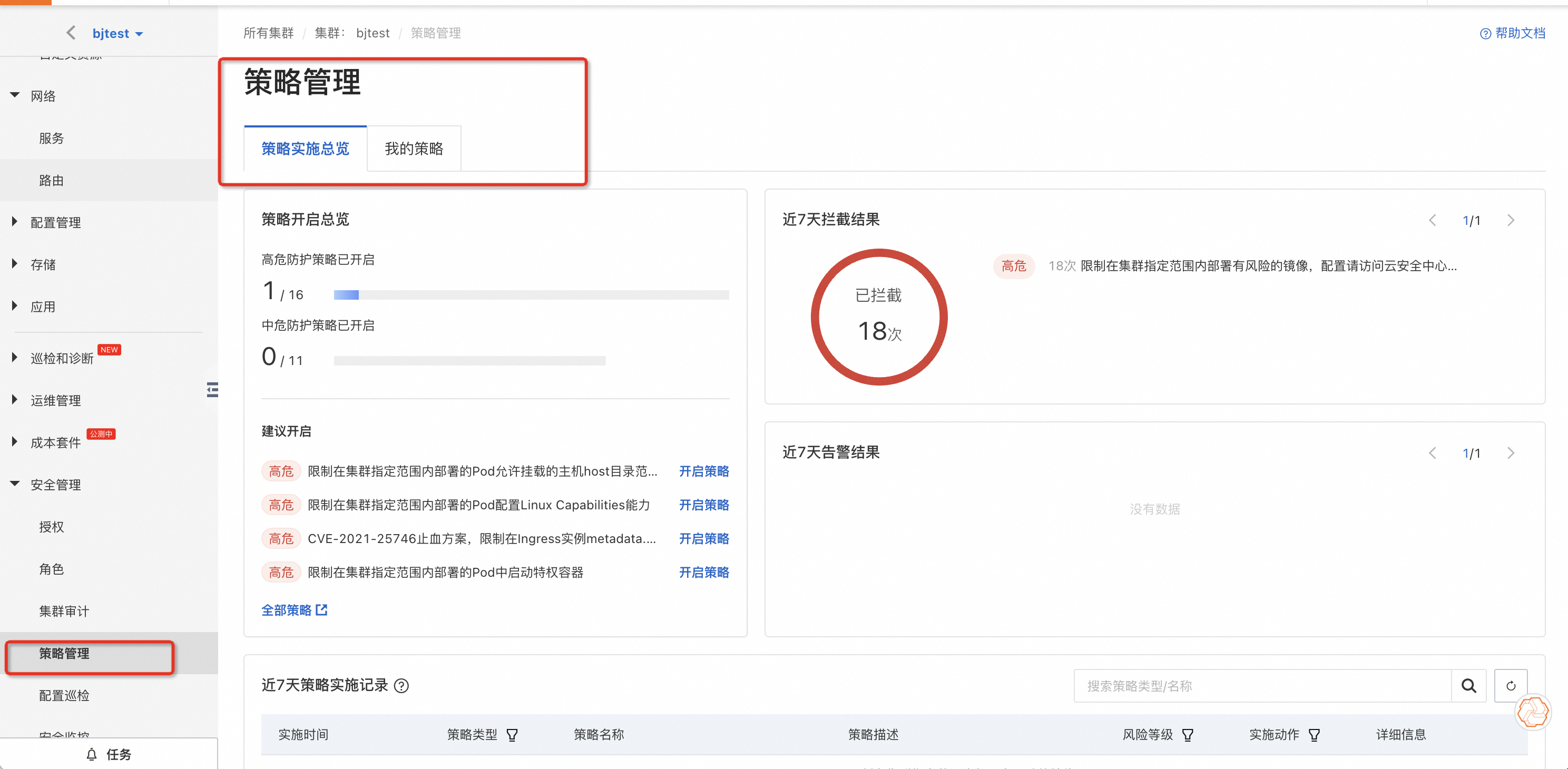Open filter icon for 策略类型 column
Image resolution: width=1568 pixels, height=769 pixels.
512,735
